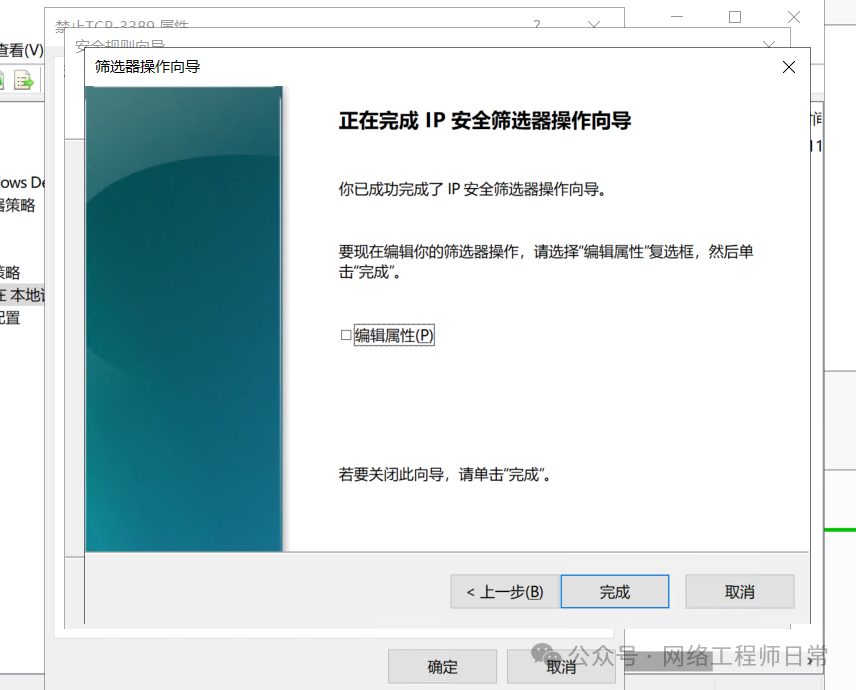Select the 配置 tree item
Image resolution: width=856 pixels, height=690 pixels.
coord(10,318)
